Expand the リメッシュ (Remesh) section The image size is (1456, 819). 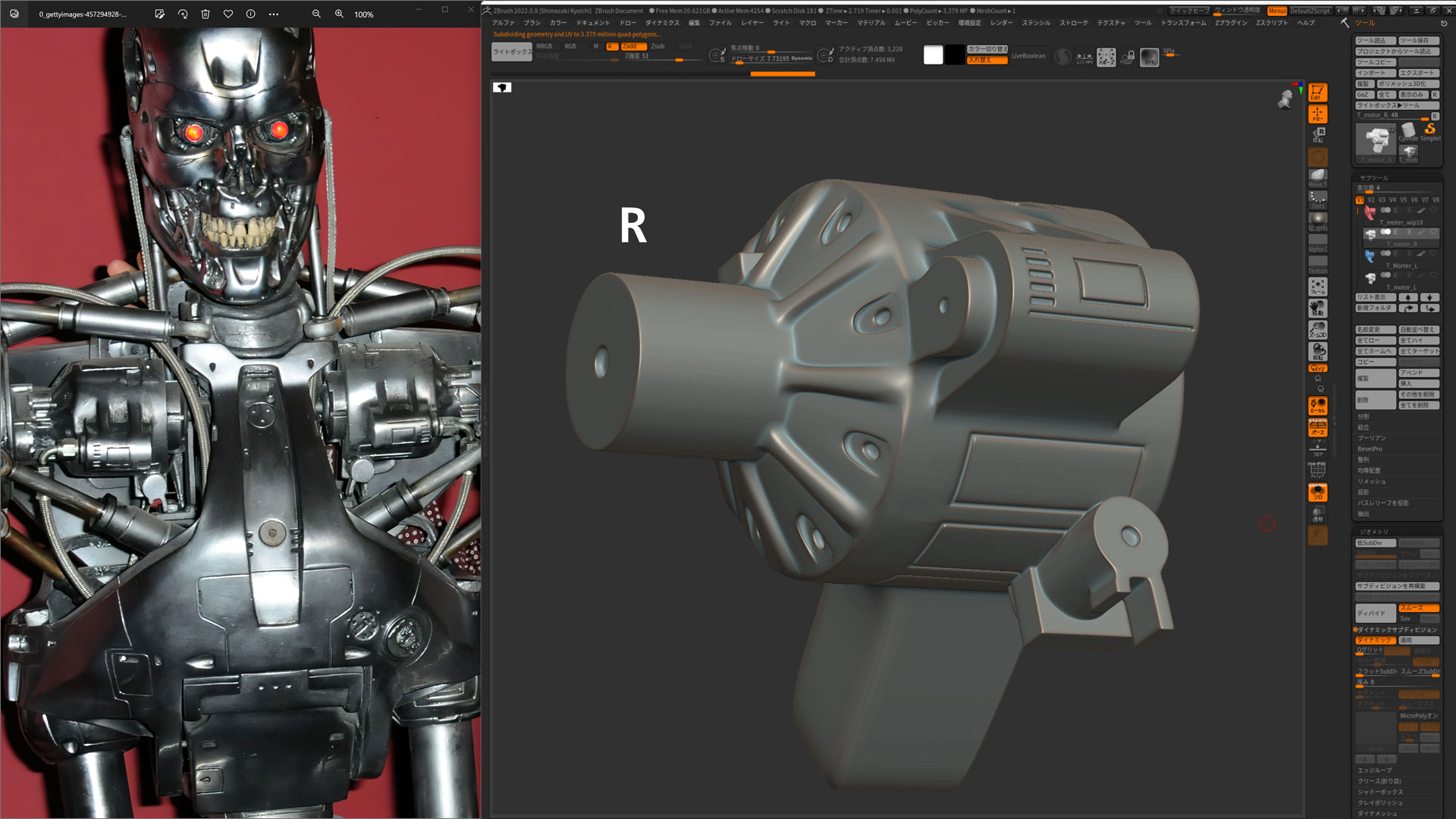pyautogui.click(x=1372, y=482)
